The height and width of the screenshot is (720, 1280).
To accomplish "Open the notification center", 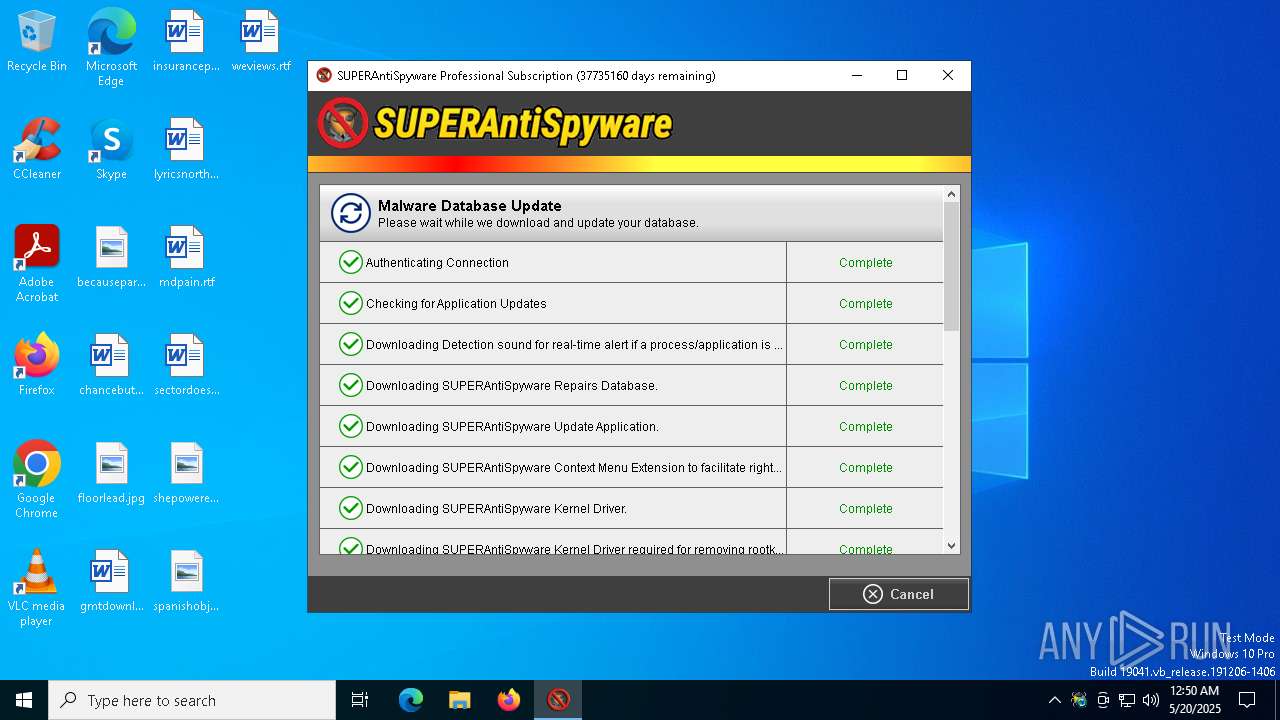I will (1248, 700).
